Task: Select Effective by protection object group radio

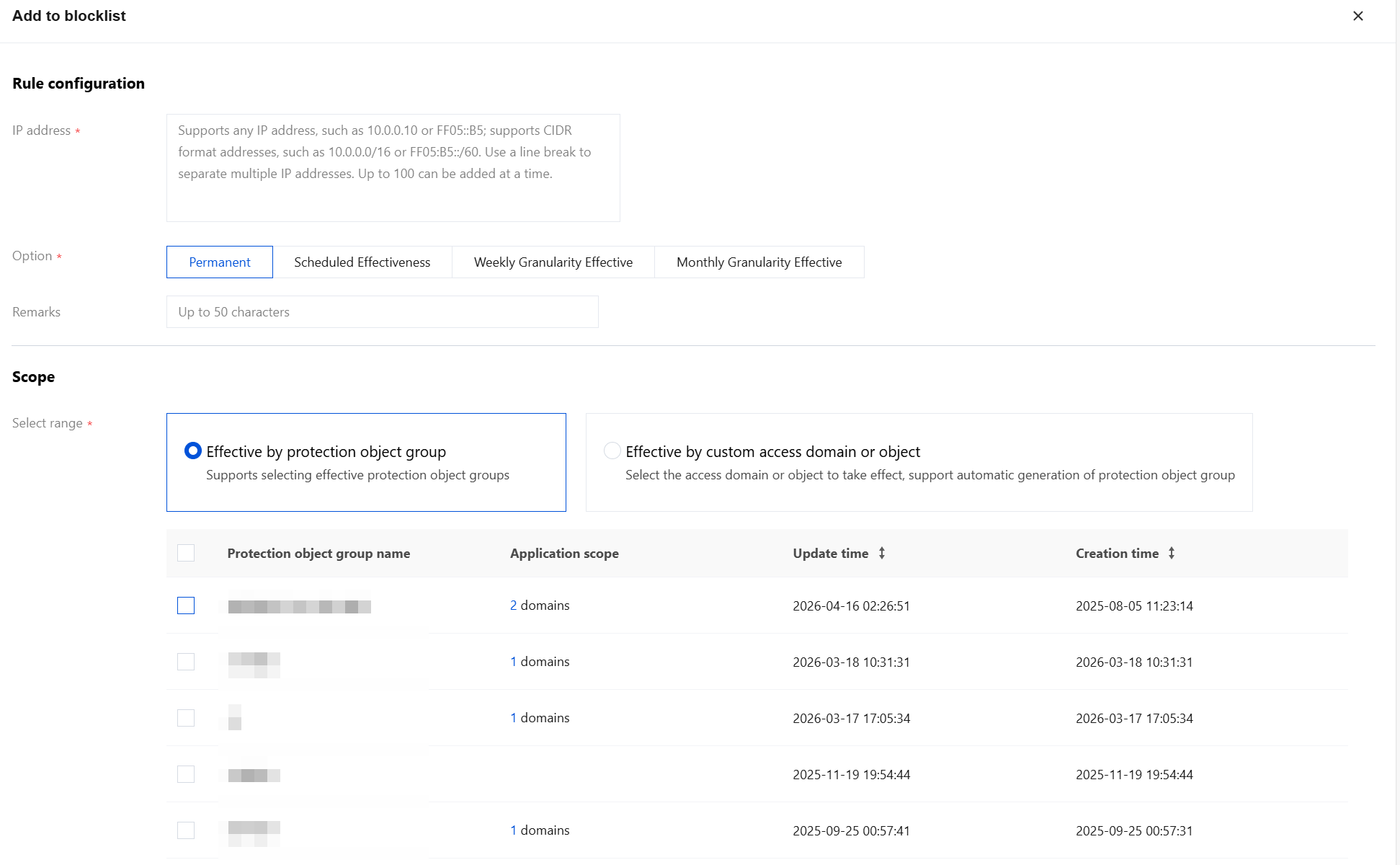Action: pyautogui.click(x=192, y=451)
